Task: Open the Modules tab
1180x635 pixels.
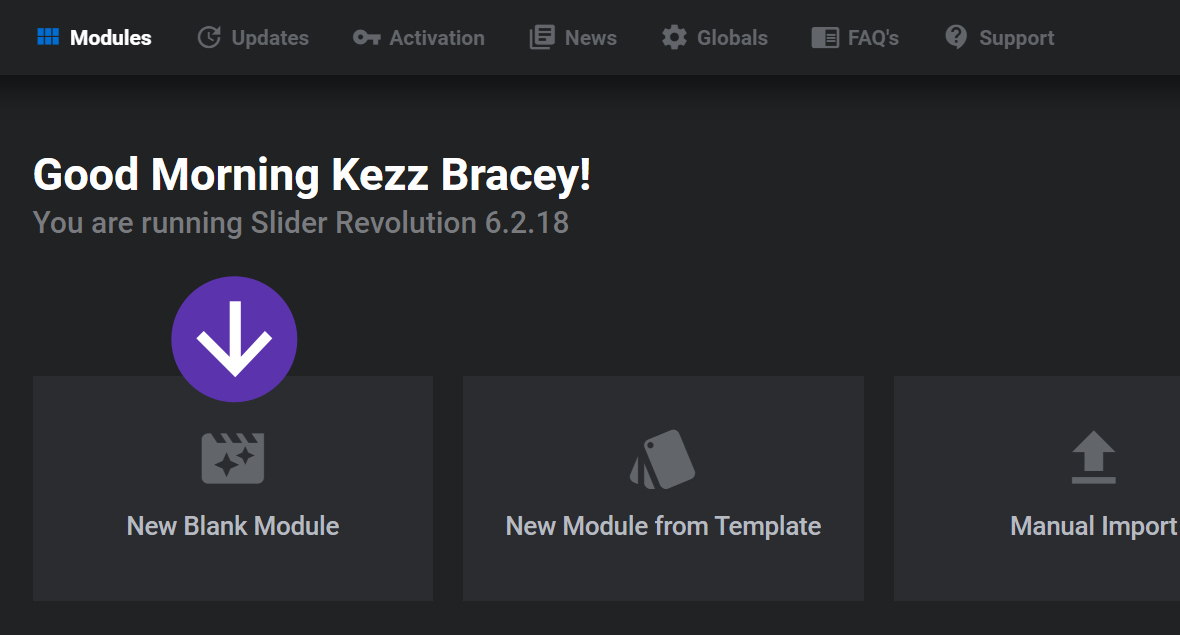Action: click(x=110, y=38)
